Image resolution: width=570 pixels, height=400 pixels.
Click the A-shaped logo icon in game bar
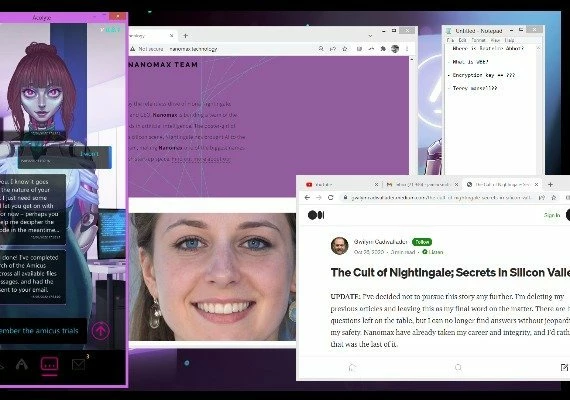[22, 364]
